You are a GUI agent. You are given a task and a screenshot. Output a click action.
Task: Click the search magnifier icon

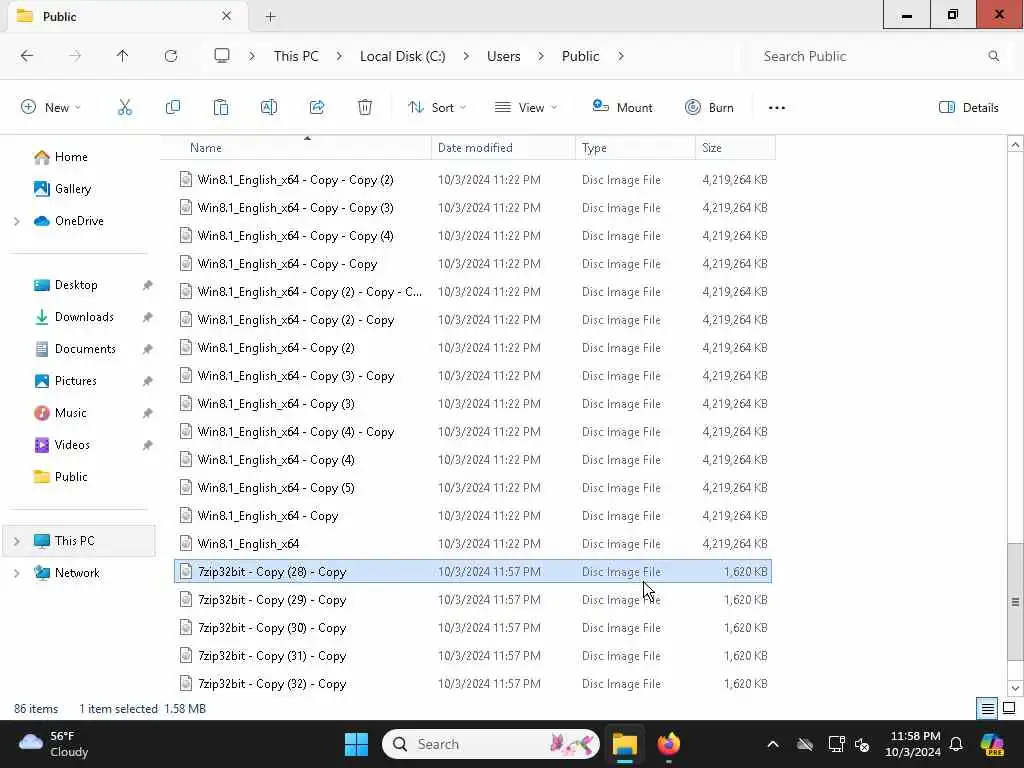[x=993, y=56]
